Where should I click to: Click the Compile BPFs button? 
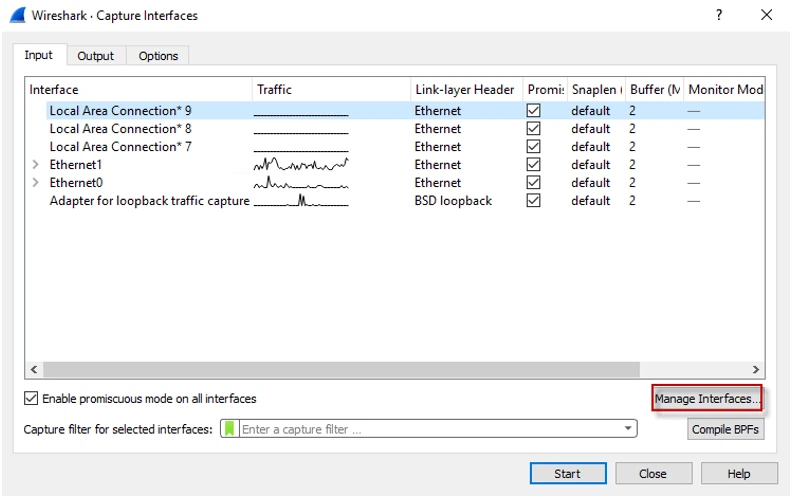(726, 430)
